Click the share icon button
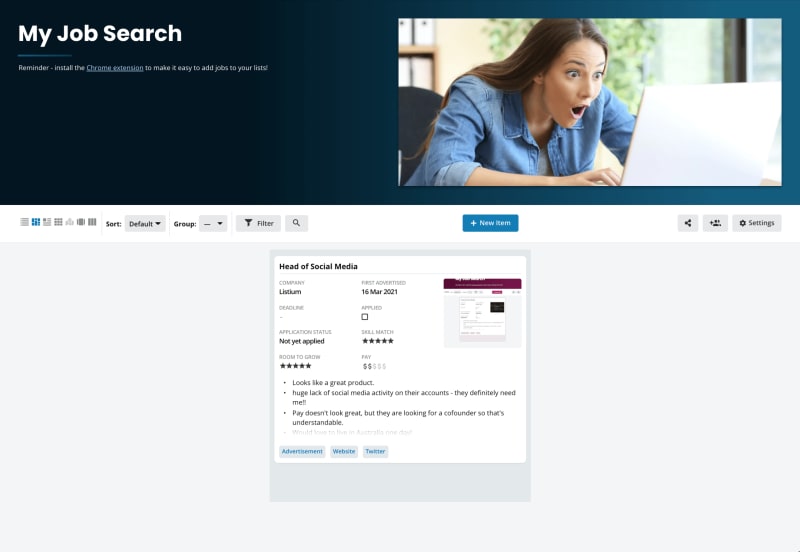Viewport: 800px width, 552px height. (688, 223)
